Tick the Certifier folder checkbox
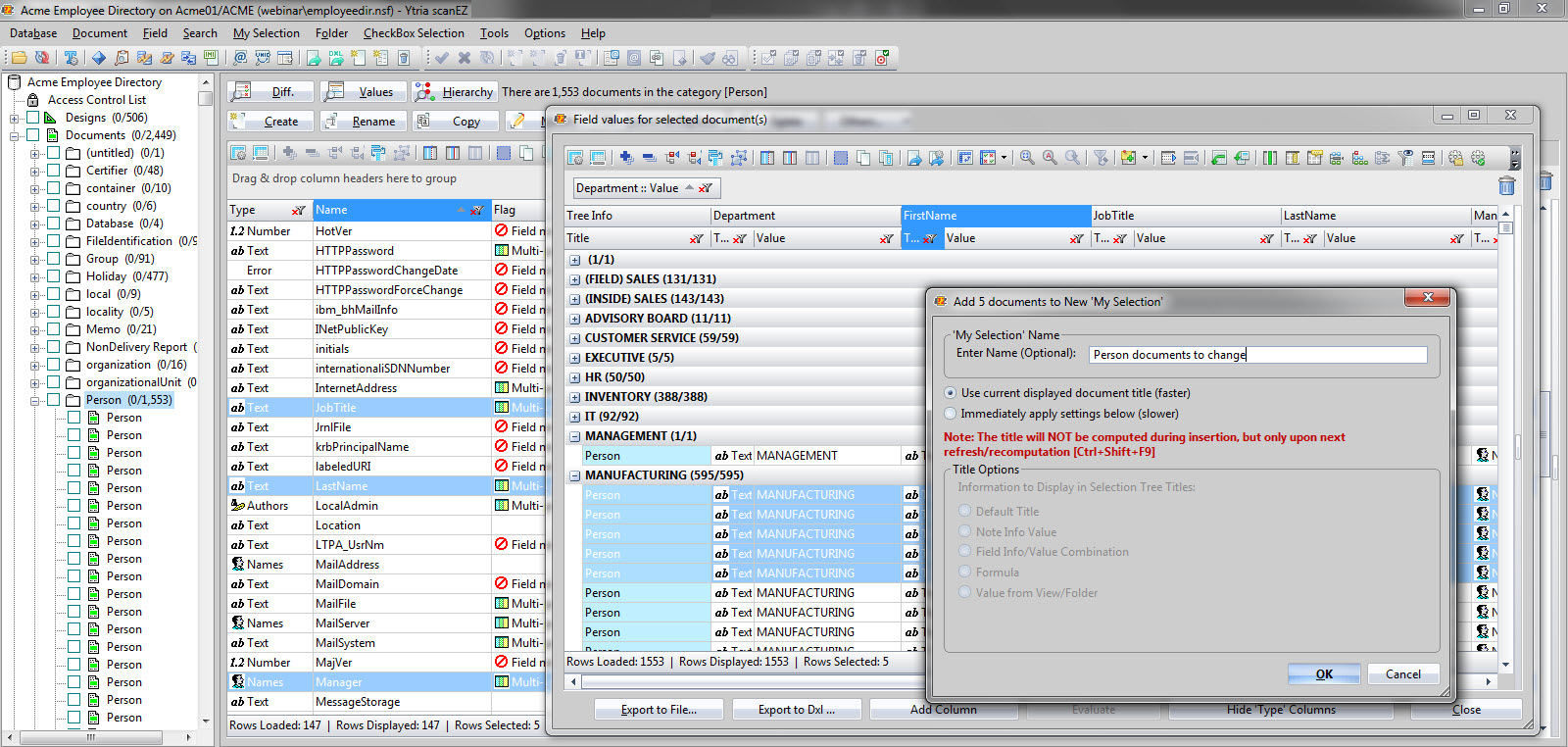 coord(54,171)
